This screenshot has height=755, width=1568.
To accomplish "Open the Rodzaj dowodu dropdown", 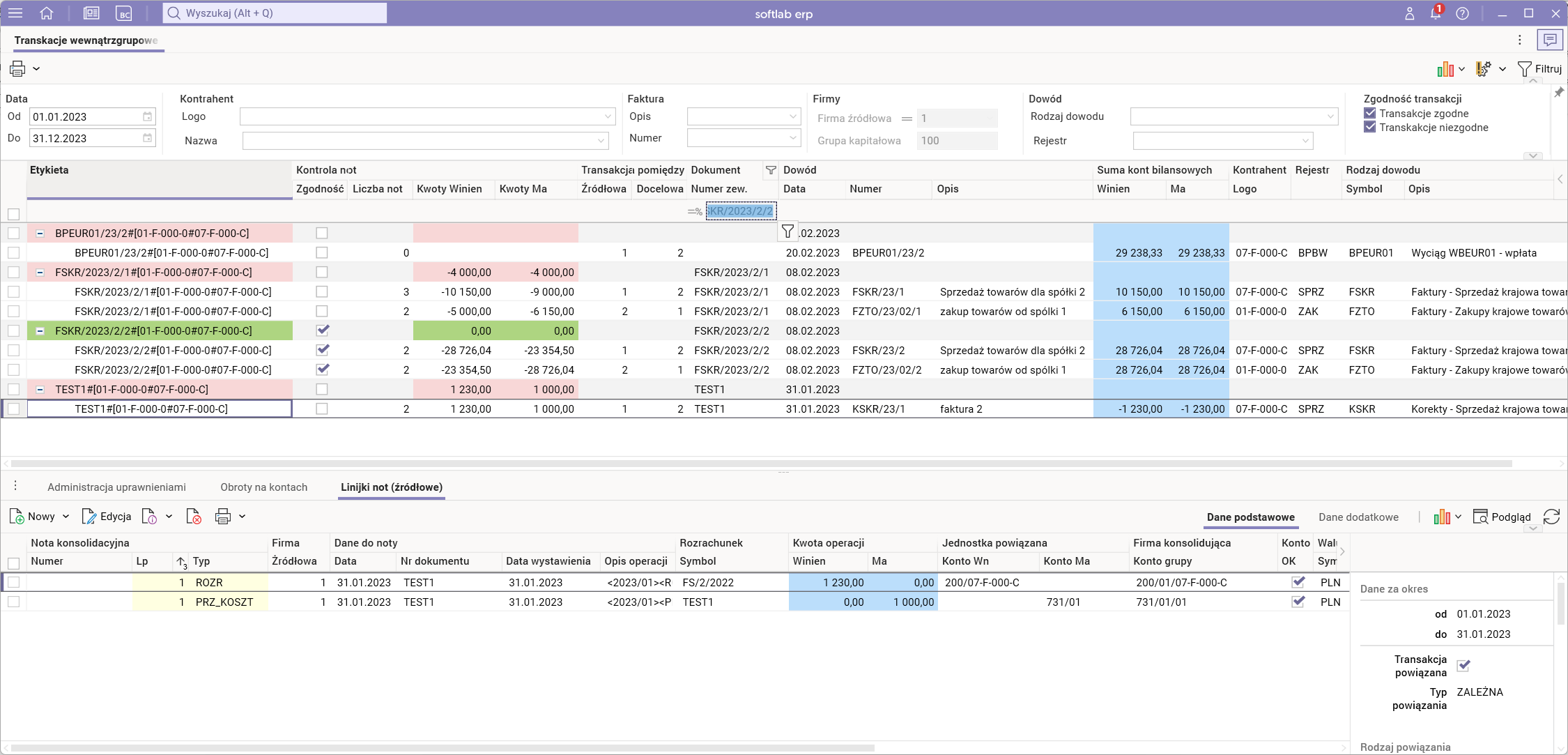I will click(1330, 116).
